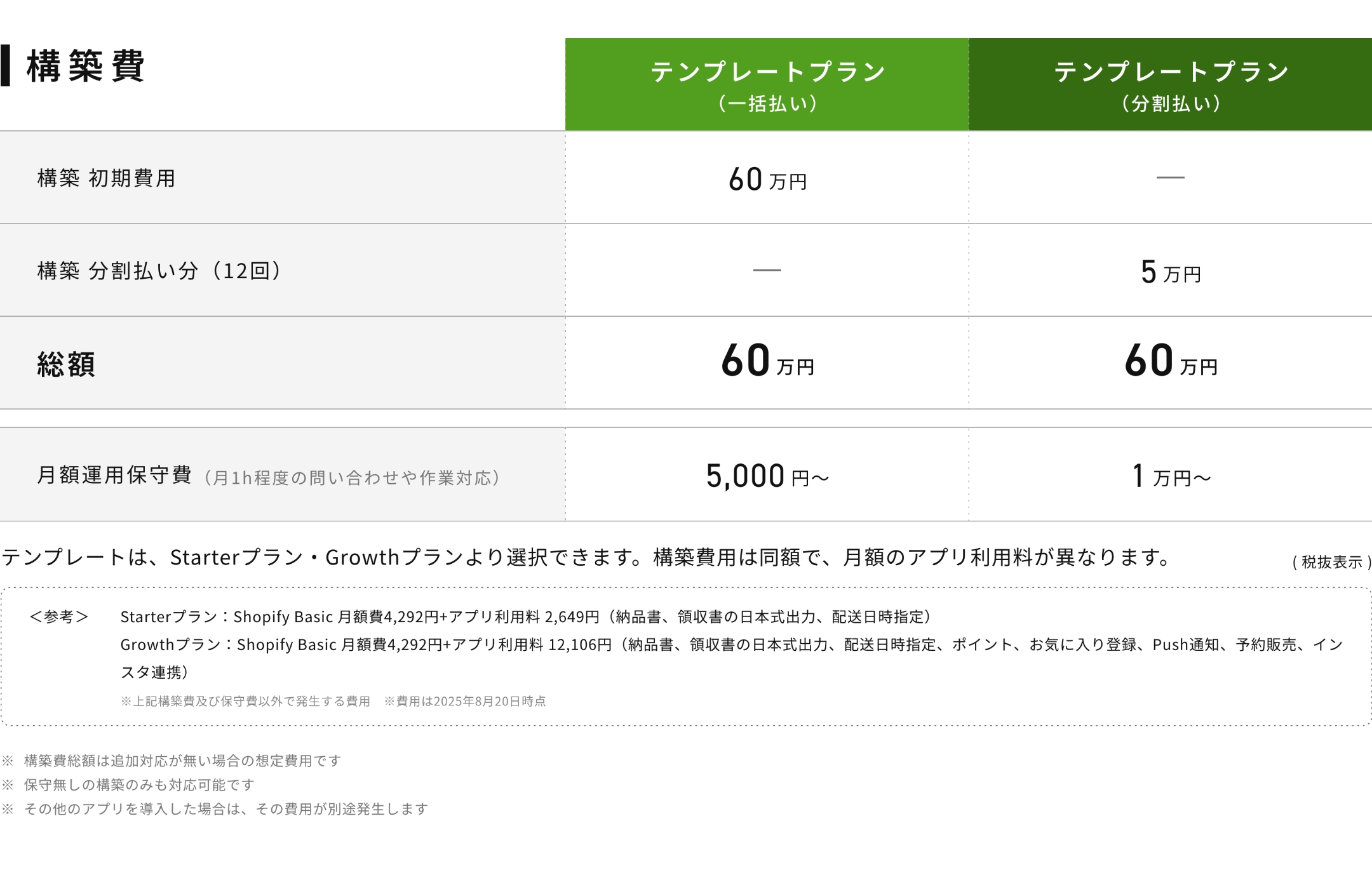
Task: Click the 総額 row label
Action: (x=66, y=364)
